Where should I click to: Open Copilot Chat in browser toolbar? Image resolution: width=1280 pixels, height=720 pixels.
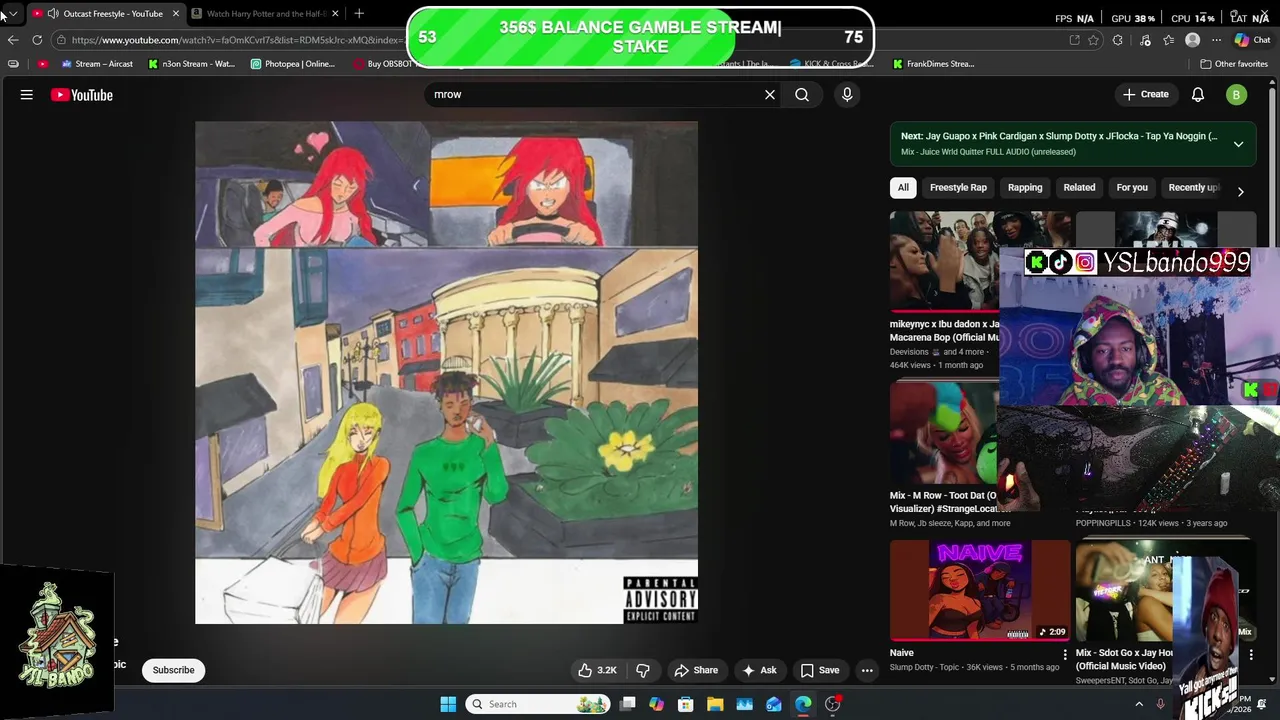(1252, 40)
